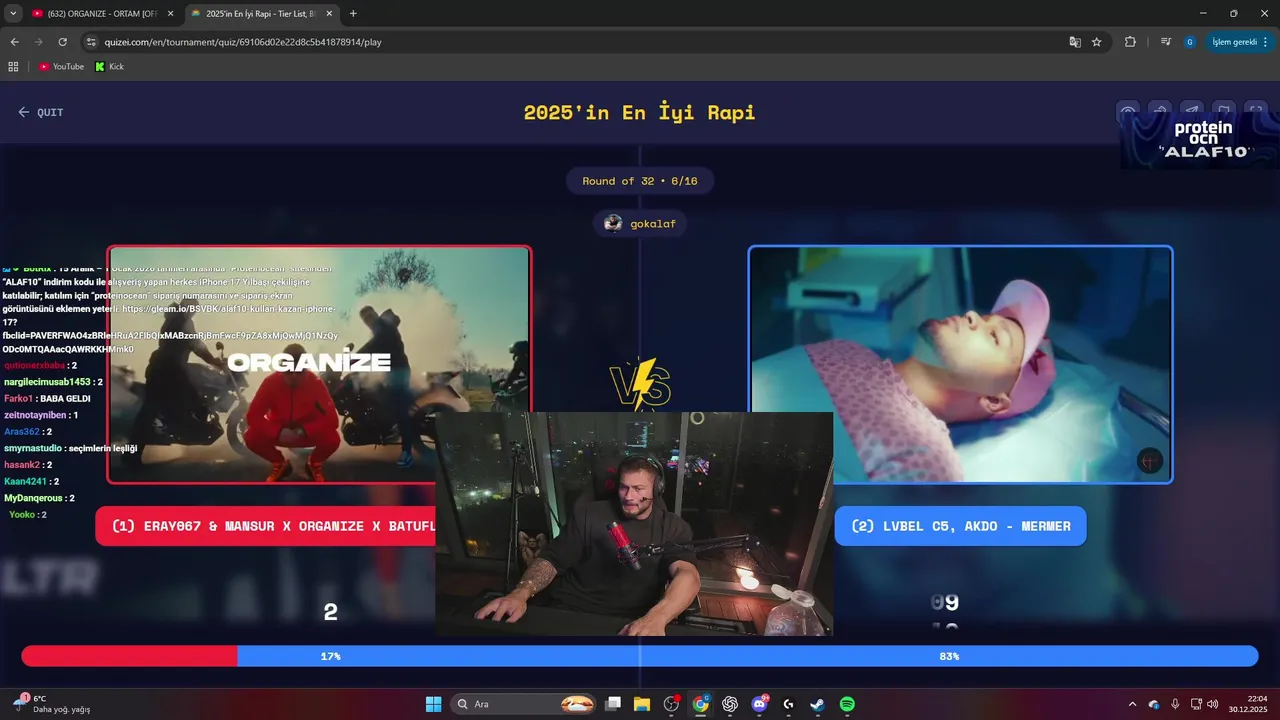Switch to the ORGANIZE - ORTAM YouTube tab

[100, 13]
